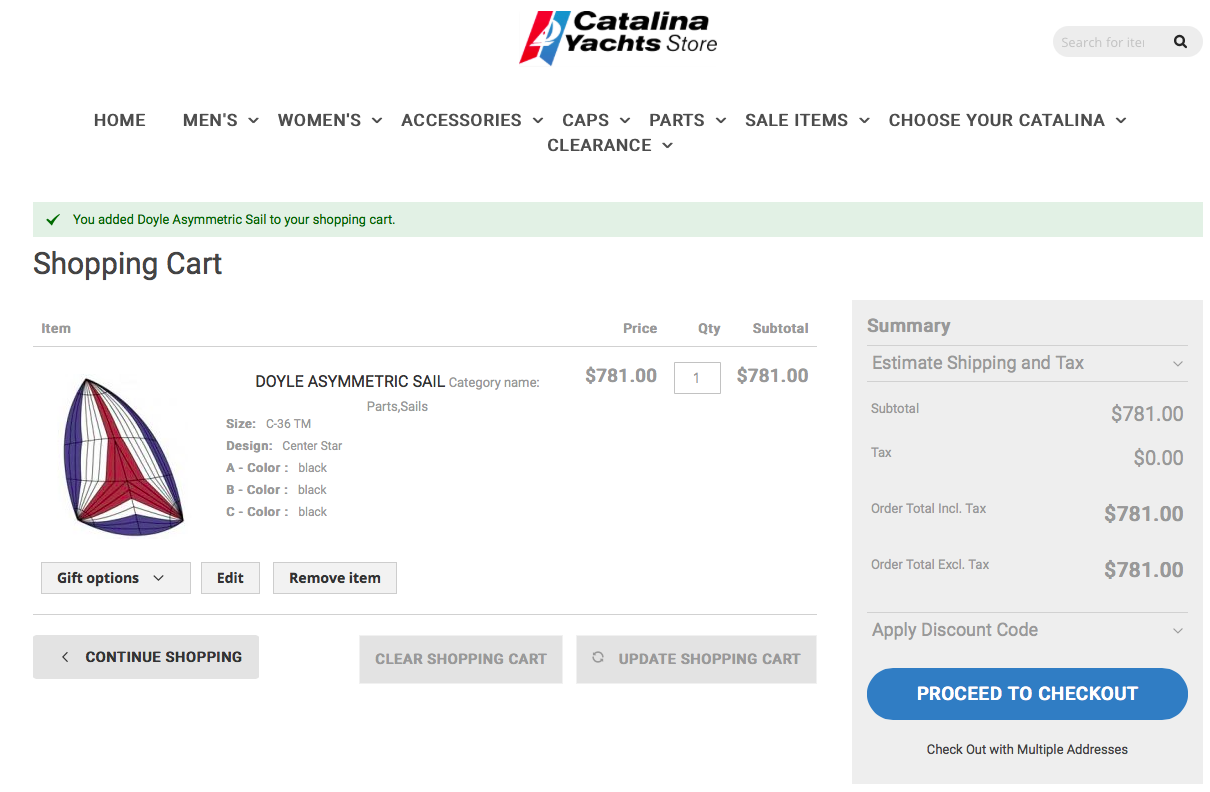
Task: Open the CAPS menu
Action: 585,120
